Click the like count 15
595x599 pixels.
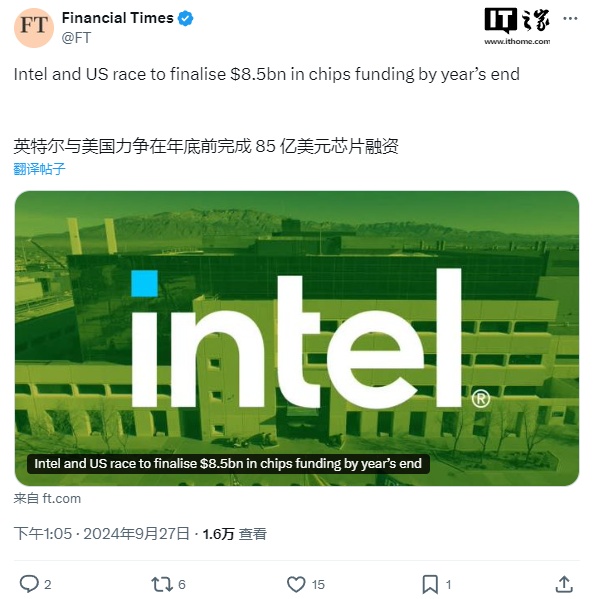(318, 584)
